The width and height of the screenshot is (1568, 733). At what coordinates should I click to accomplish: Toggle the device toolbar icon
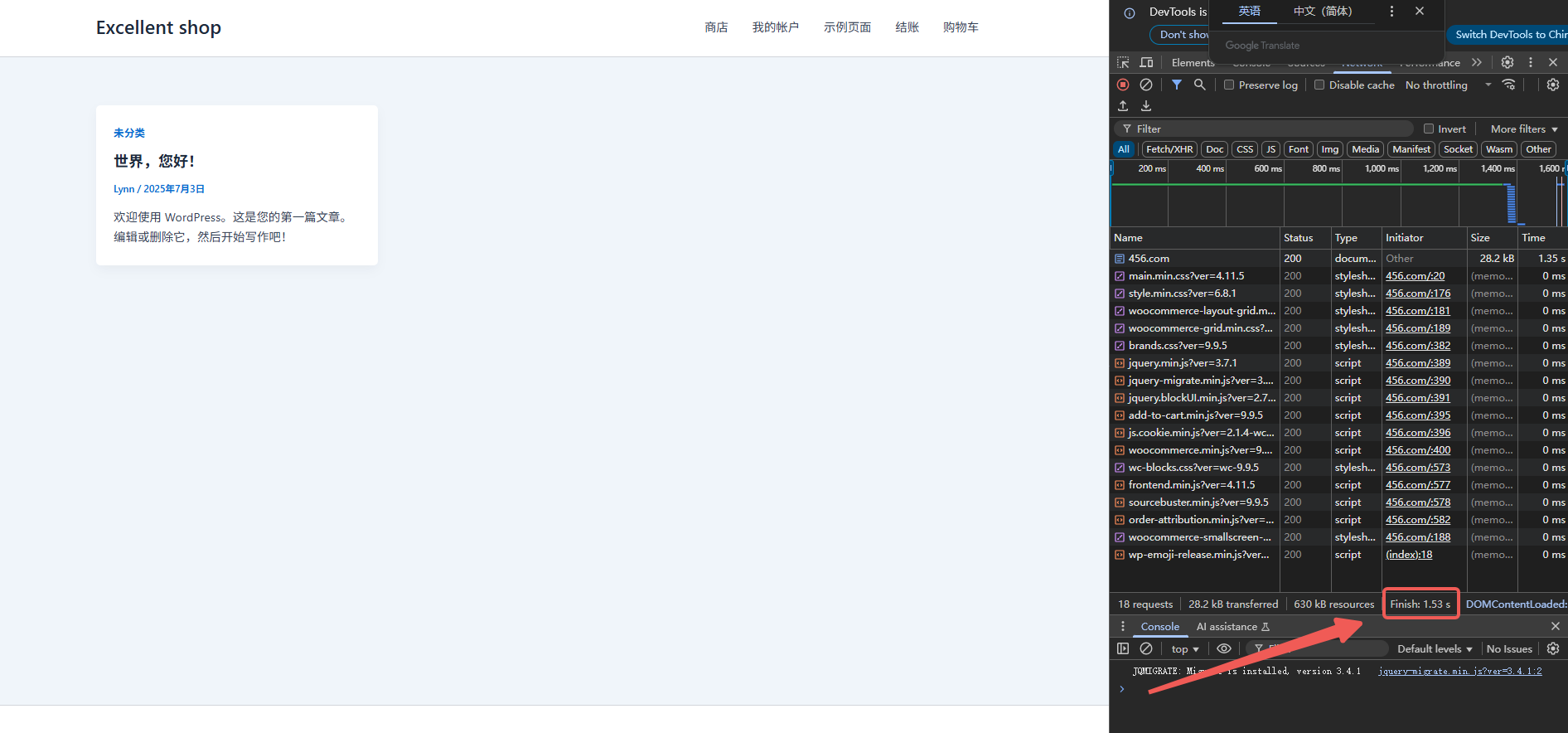pyautogui.click(x=1146, y=62)
